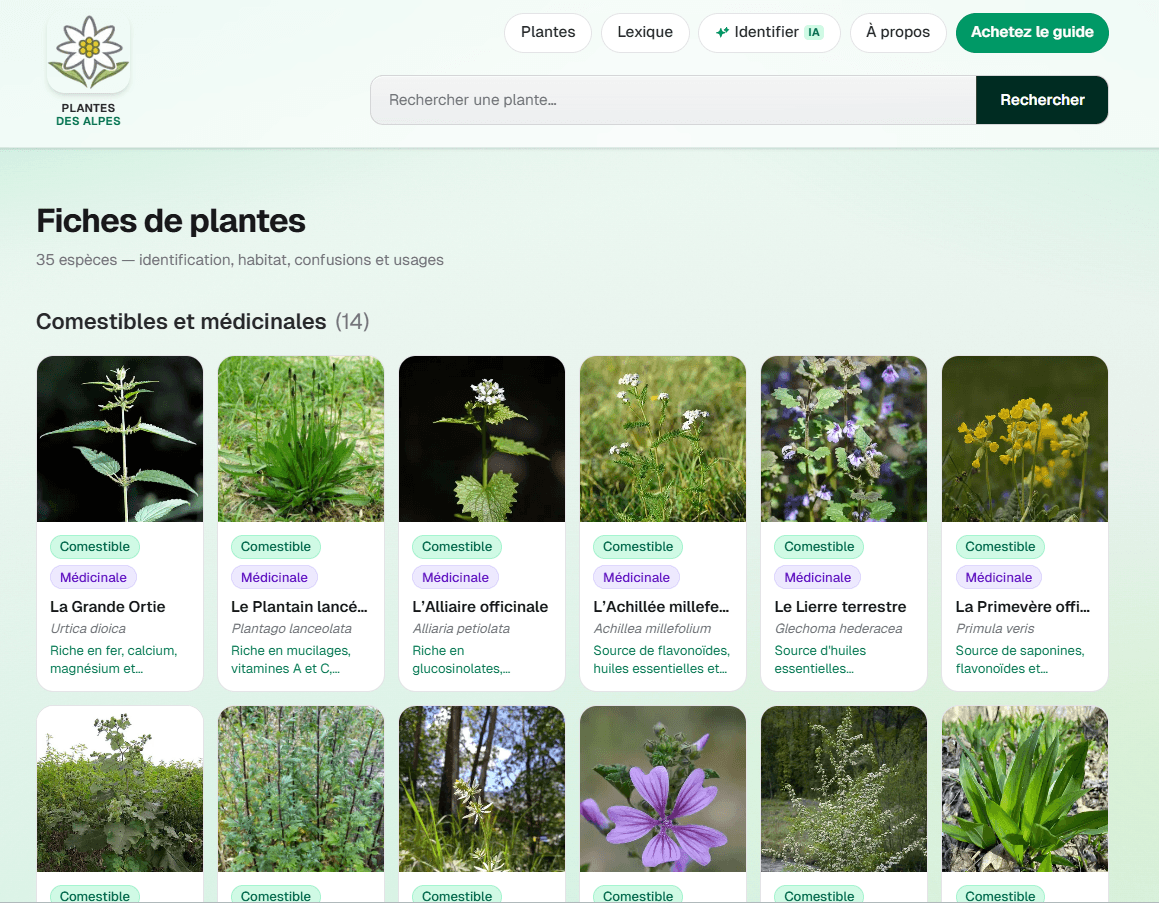The image size is (1159, 903).
Task: Click the 35 espèces subtitle
Action: coord(239,260)
